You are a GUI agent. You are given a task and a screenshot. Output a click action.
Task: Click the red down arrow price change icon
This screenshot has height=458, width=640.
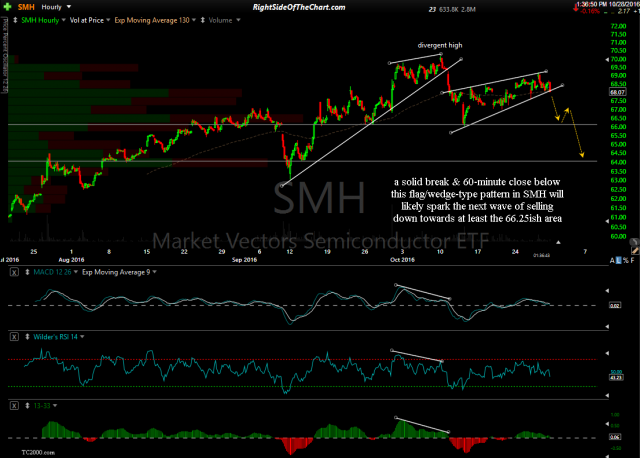pyautogui.click(x=576, y=9)
